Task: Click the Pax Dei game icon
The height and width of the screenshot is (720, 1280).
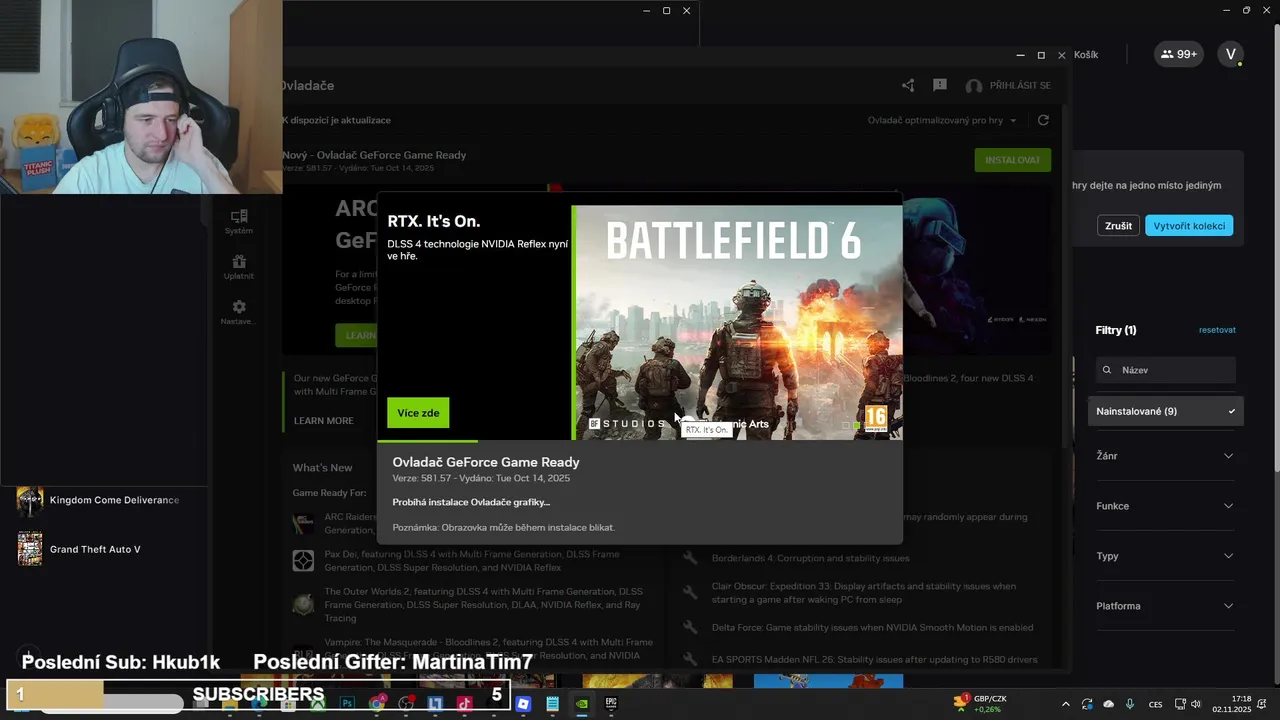Action: 303,561
